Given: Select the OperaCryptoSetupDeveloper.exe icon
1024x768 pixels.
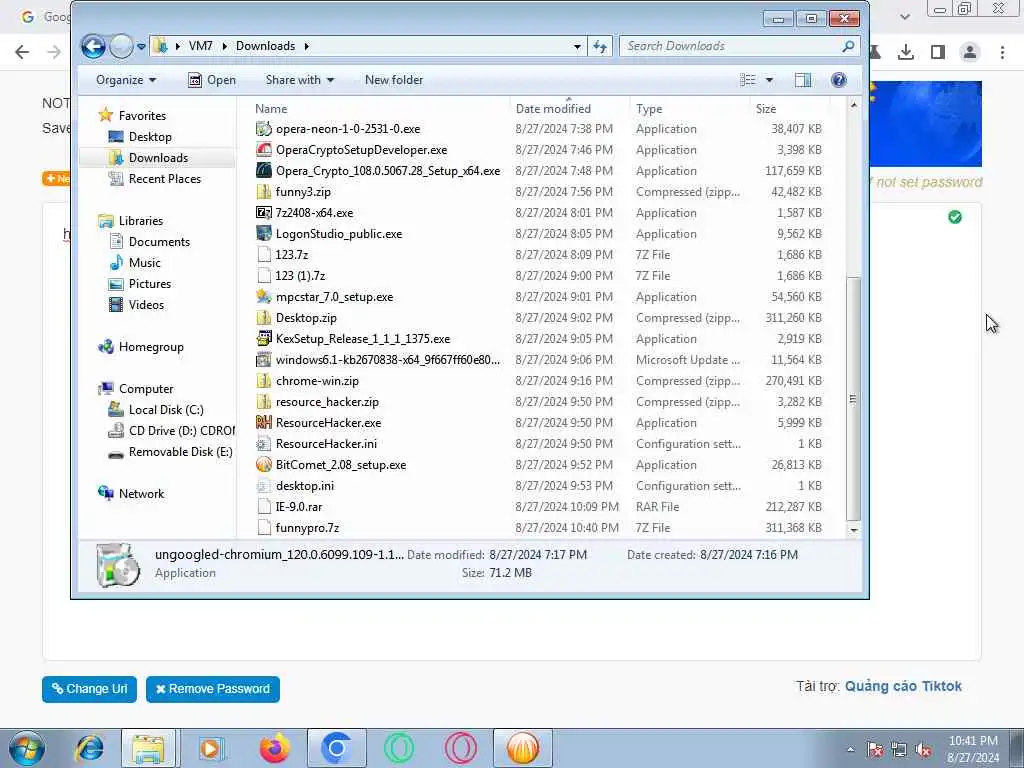Looking at the screenshot, I should (x=264, y=150).
